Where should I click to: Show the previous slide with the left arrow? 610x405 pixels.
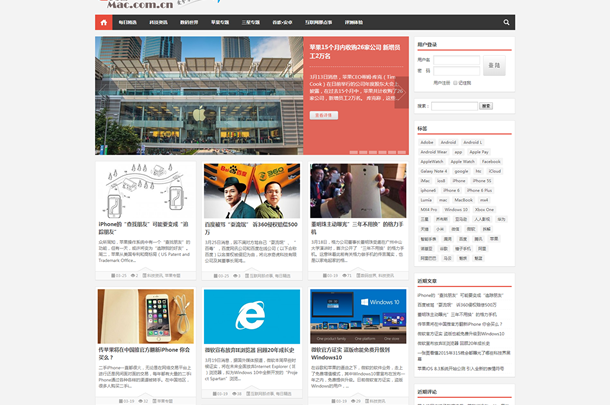click(102, 93)
